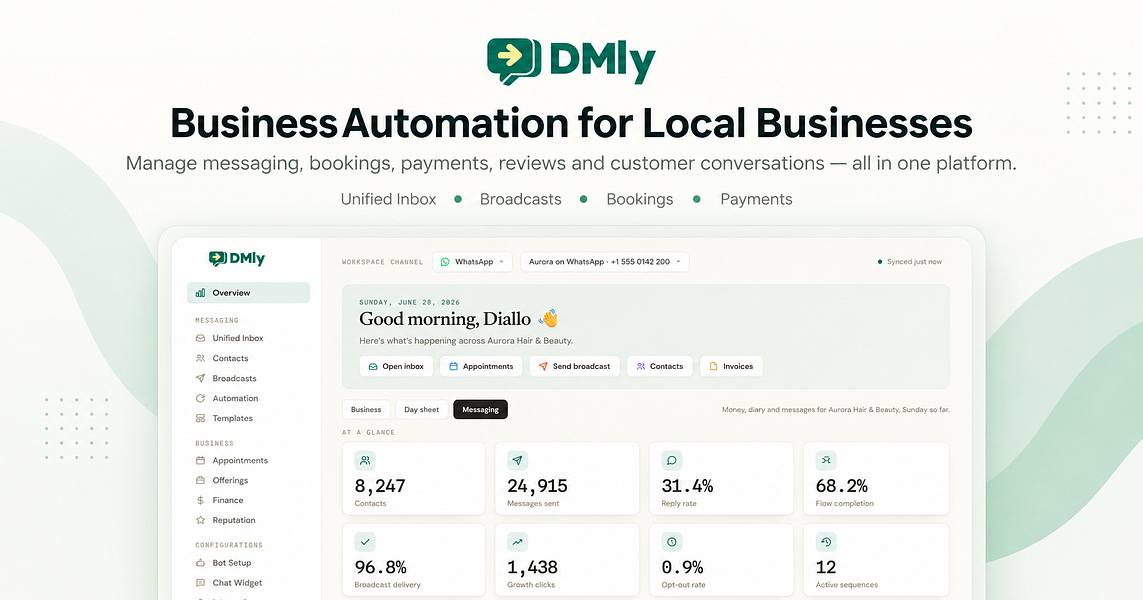Click the Automation cycle icon in sidebar

[200, 399]
